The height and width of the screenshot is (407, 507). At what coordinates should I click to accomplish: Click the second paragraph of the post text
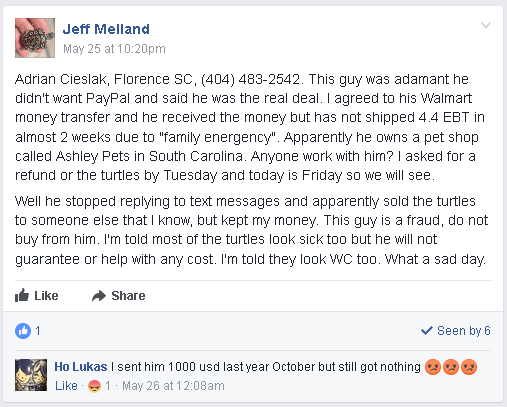pos(252,230)
